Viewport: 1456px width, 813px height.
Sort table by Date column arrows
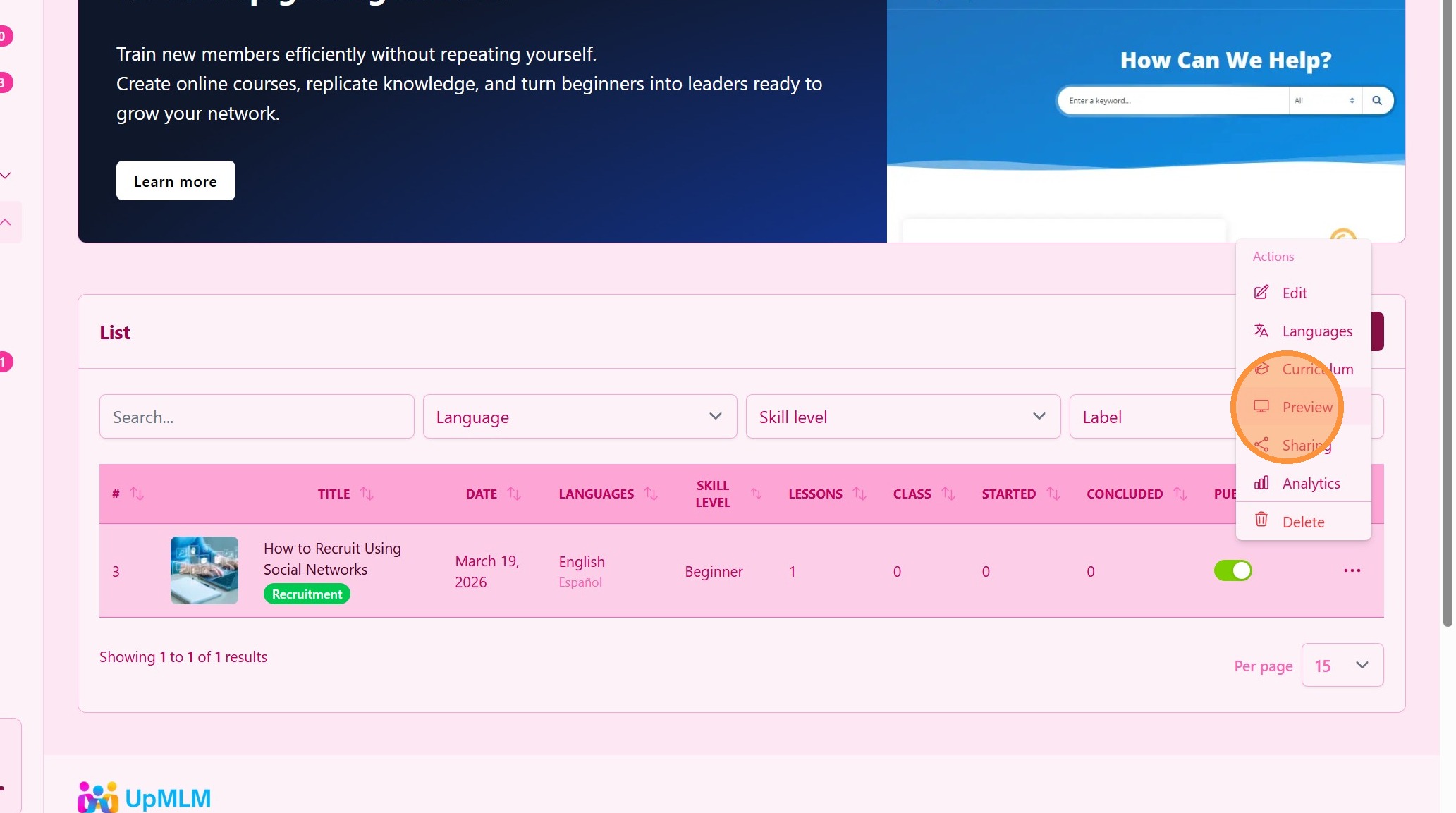pos(514,494)
